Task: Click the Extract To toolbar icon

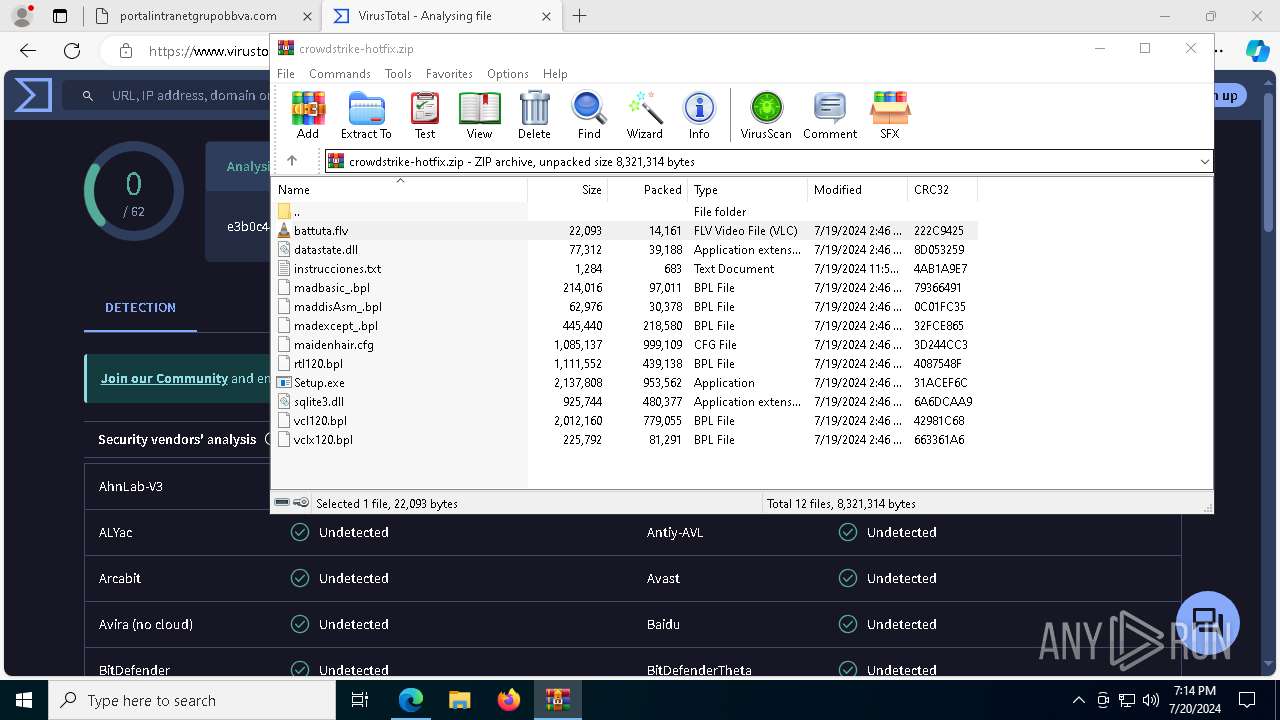Action: [366, 115]
